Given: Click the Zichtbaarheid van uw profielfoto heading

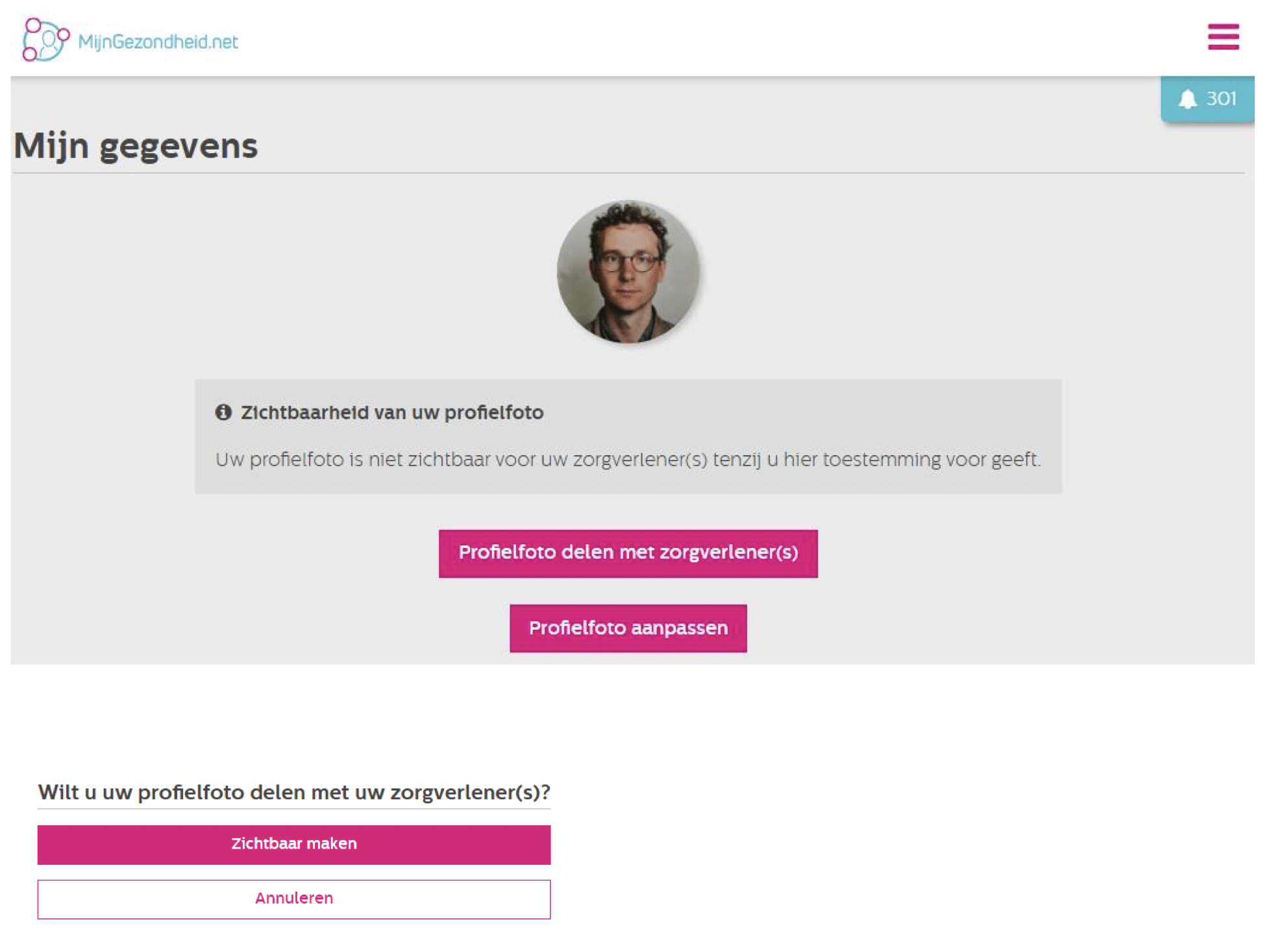Looking at the screenshot, I should click(392, 412).
